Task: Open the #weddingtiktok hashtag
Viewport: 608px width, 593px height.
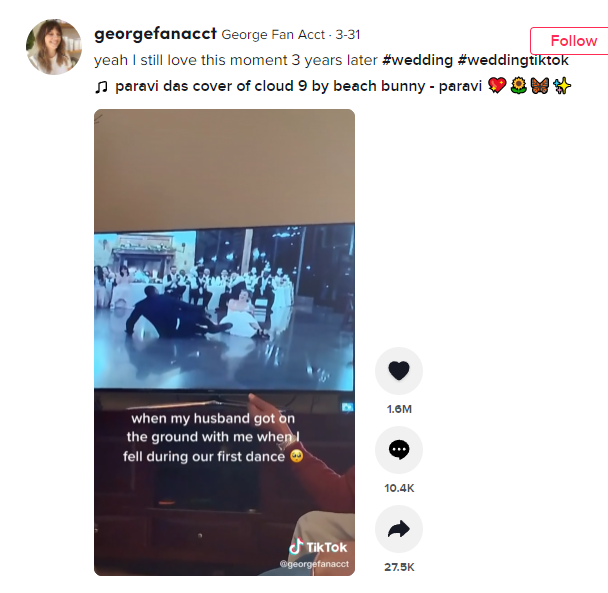Action: coord(513,60)
